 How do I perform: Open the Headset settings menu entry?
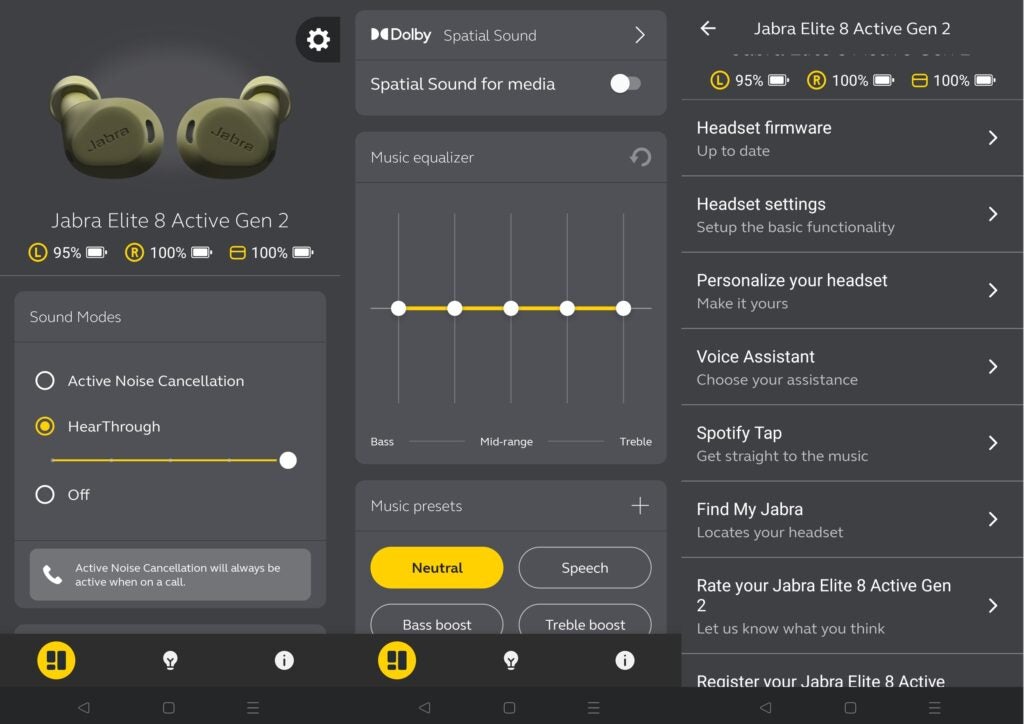[x=852, y=215]
